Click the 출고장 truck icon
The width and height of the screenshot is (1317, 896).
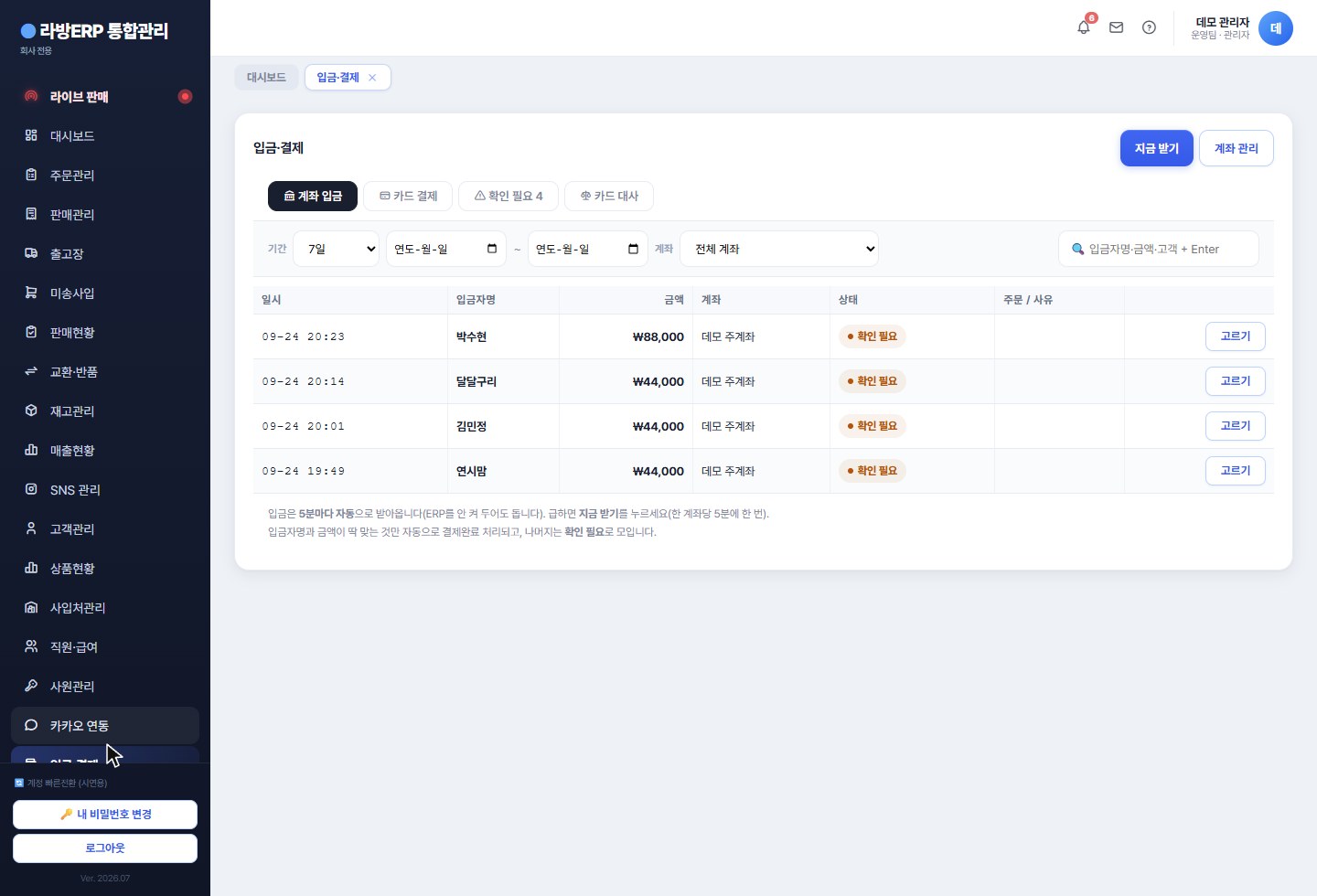(31, 253)
